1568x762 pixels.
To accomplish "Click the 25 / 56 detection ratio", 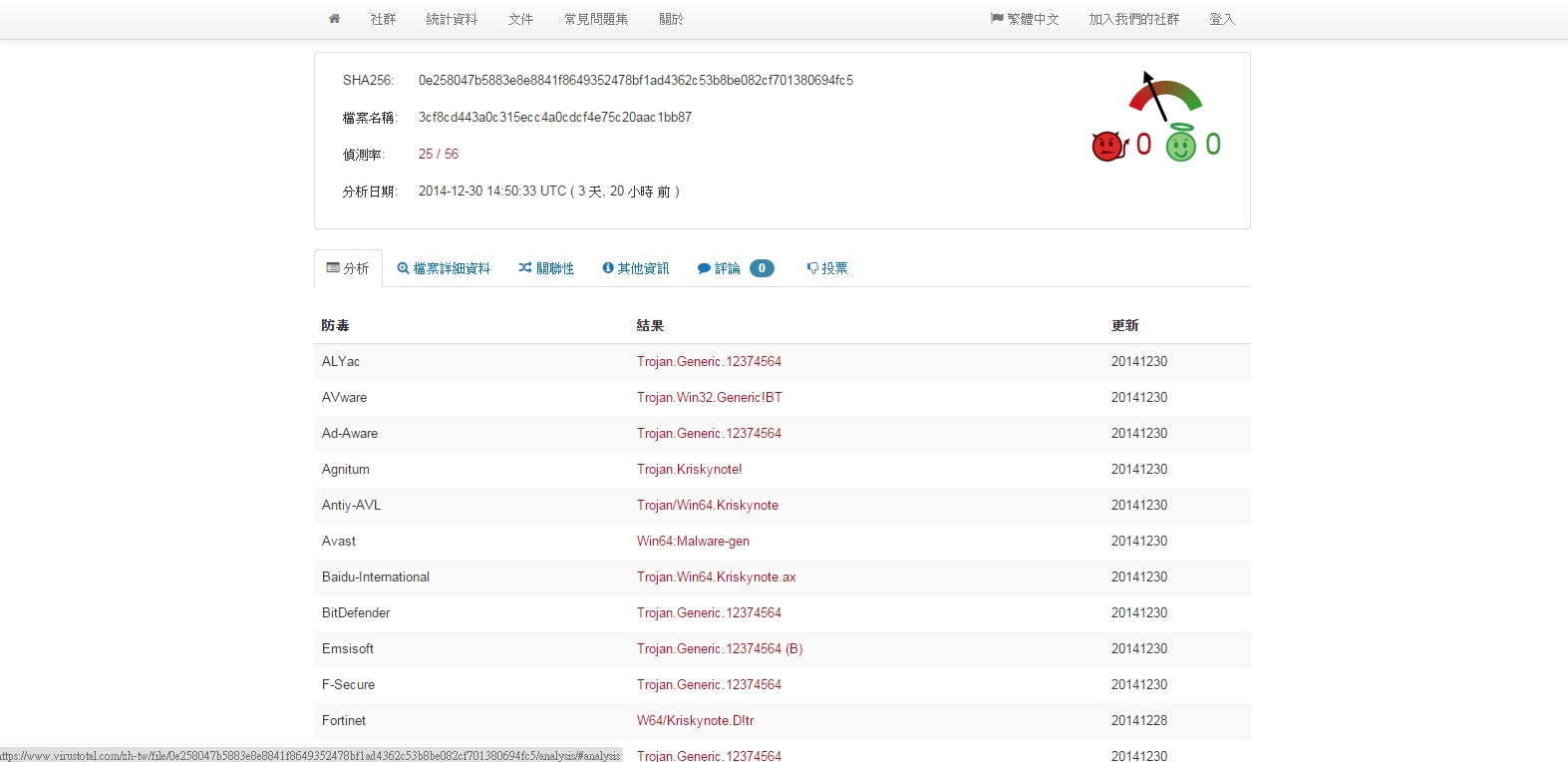I will pos(439,154).
